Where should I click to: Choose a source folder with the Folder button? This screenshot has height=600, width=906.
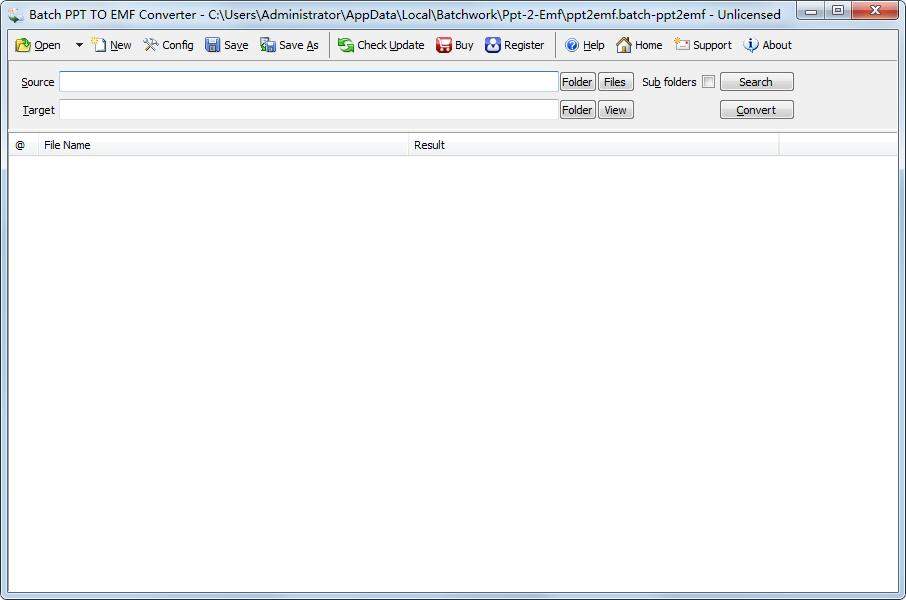577,82
